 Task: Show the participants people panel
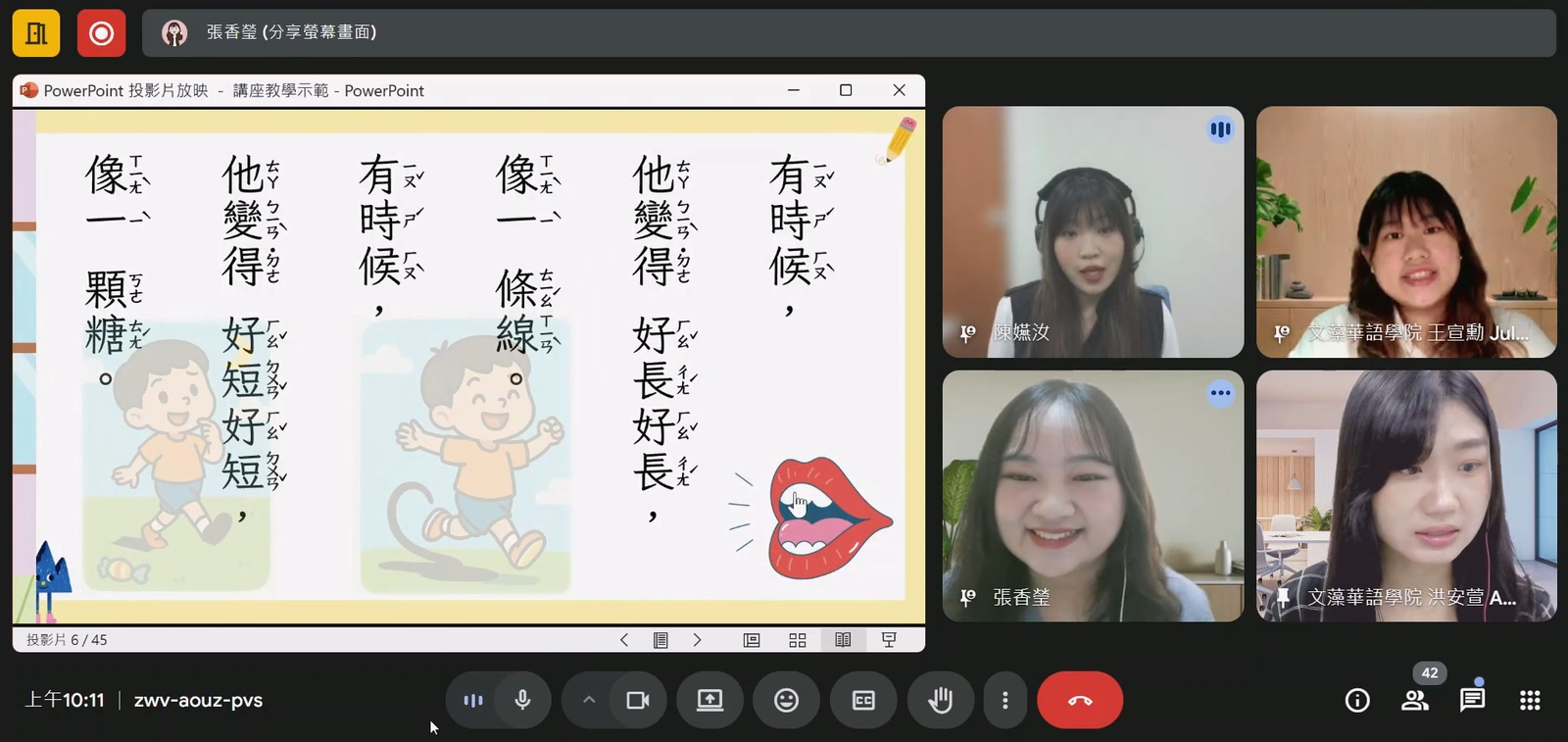(x=1414, y=700)
